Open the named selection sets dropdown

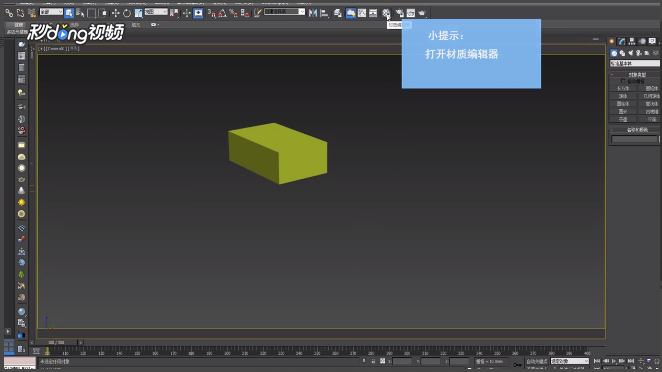(285, 12)
